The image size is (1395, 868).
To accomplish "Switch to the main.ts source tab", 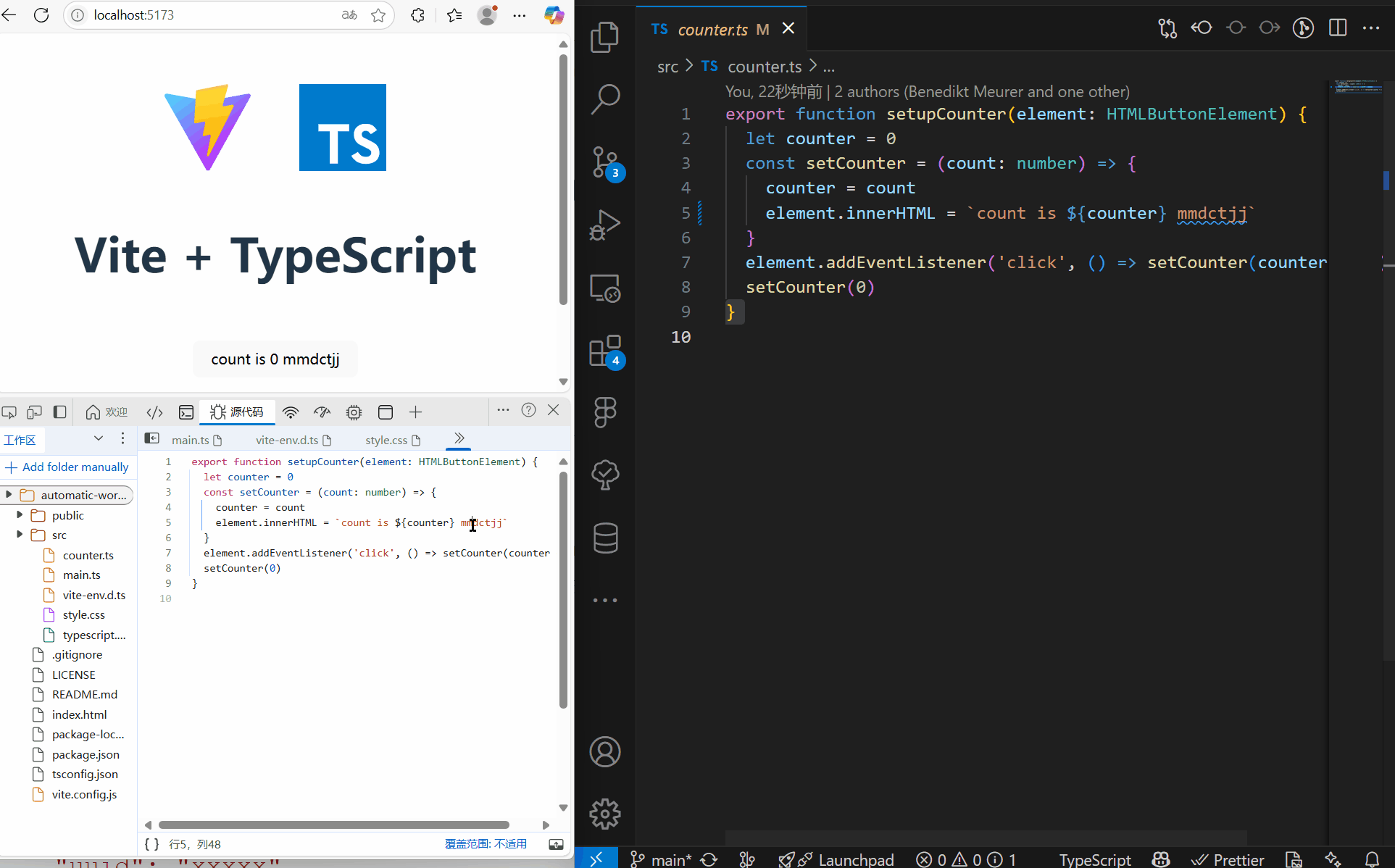I will (196, 441).
